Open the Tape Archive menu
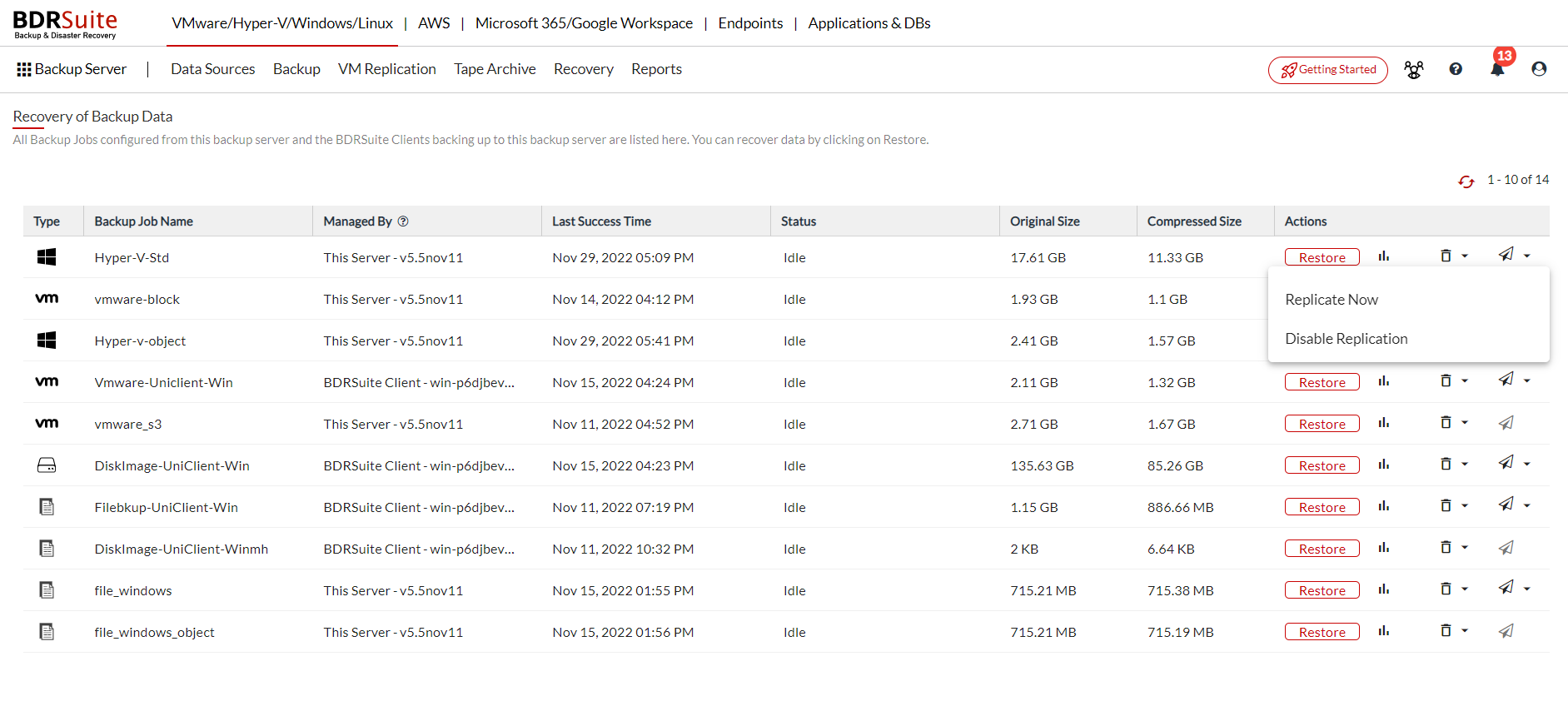This screenshot has width=1568, height=711. [x=495, y=69]
